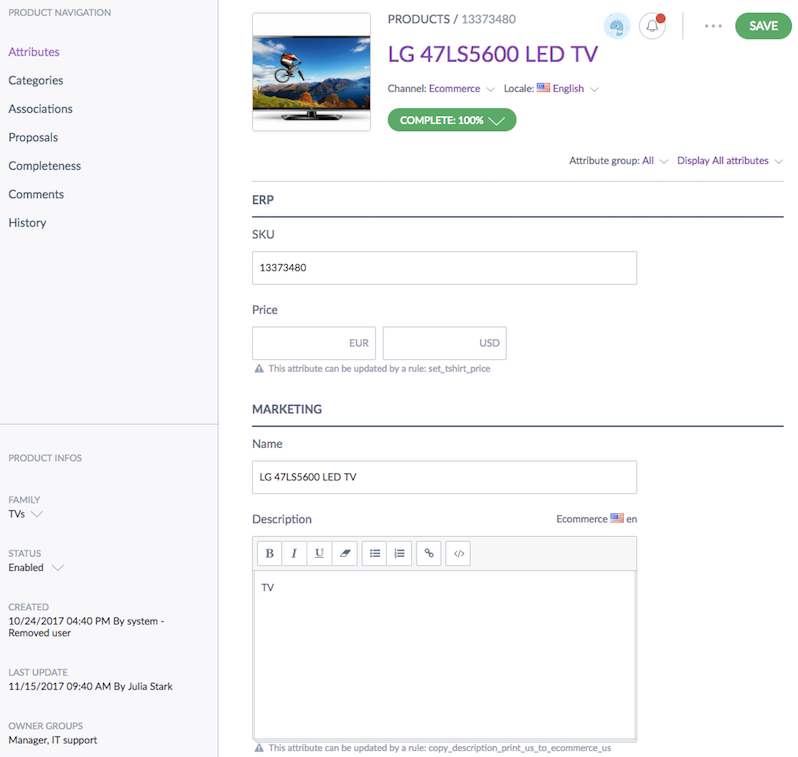Image resolution: width=798 pixels, height=757 pixels.
Task: Toggle underline formatting in Description editor
Action: [320, 553]
